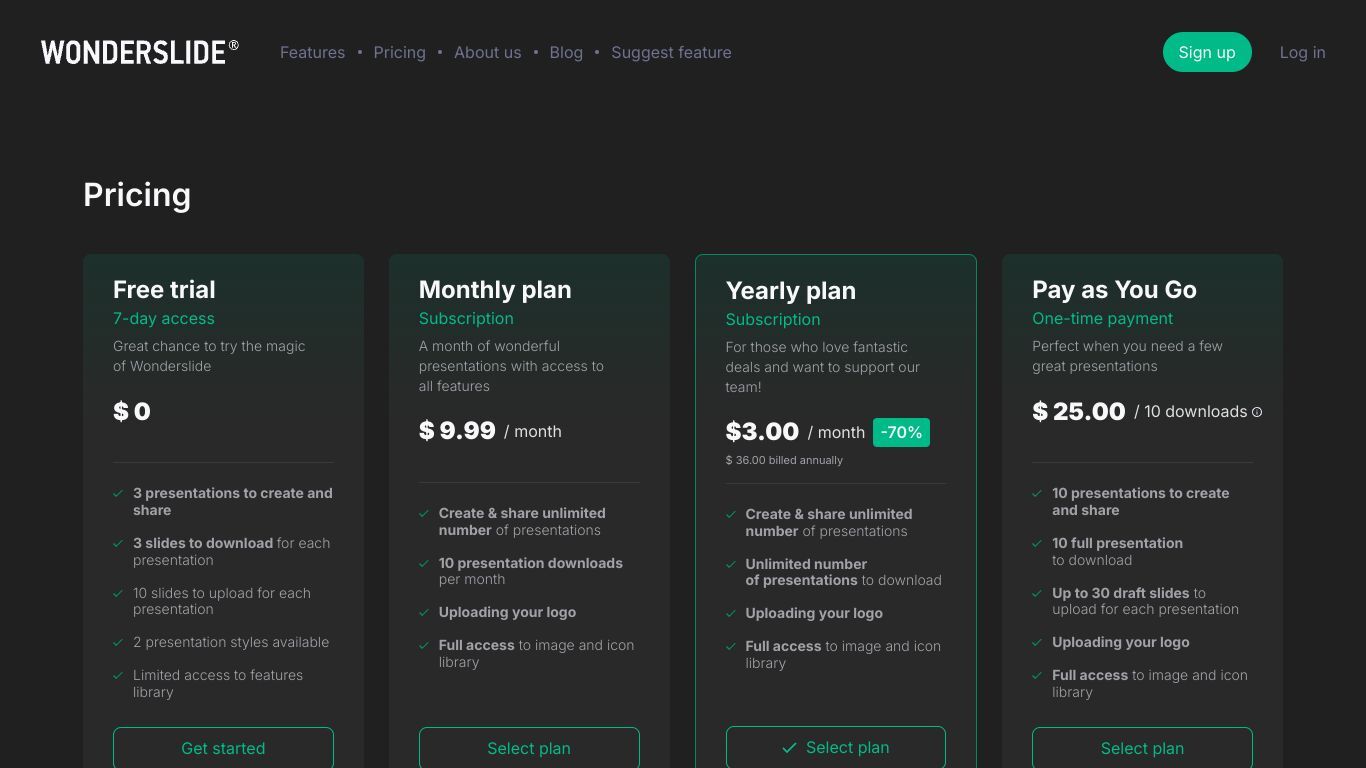Click the Wonderslide logo
Screen dimensions: 1366x768
click(x=140, y=52)
